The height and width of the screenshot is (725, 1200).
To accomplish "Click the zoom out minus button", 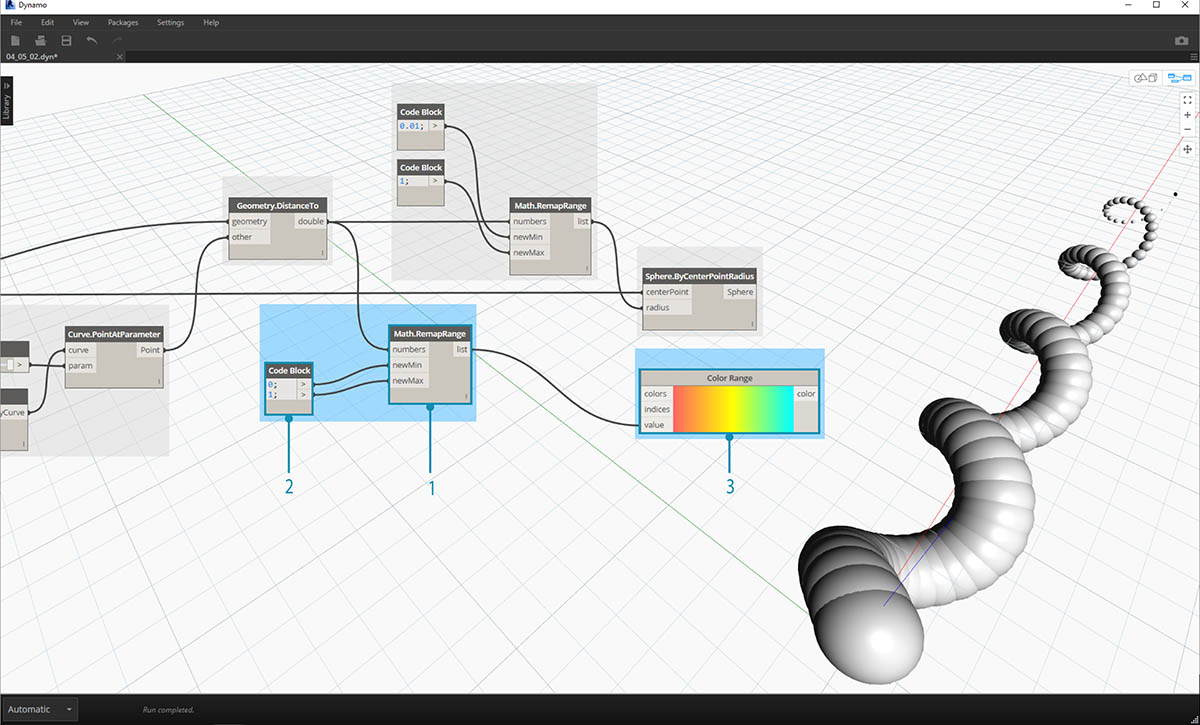I will [1187, 129].
